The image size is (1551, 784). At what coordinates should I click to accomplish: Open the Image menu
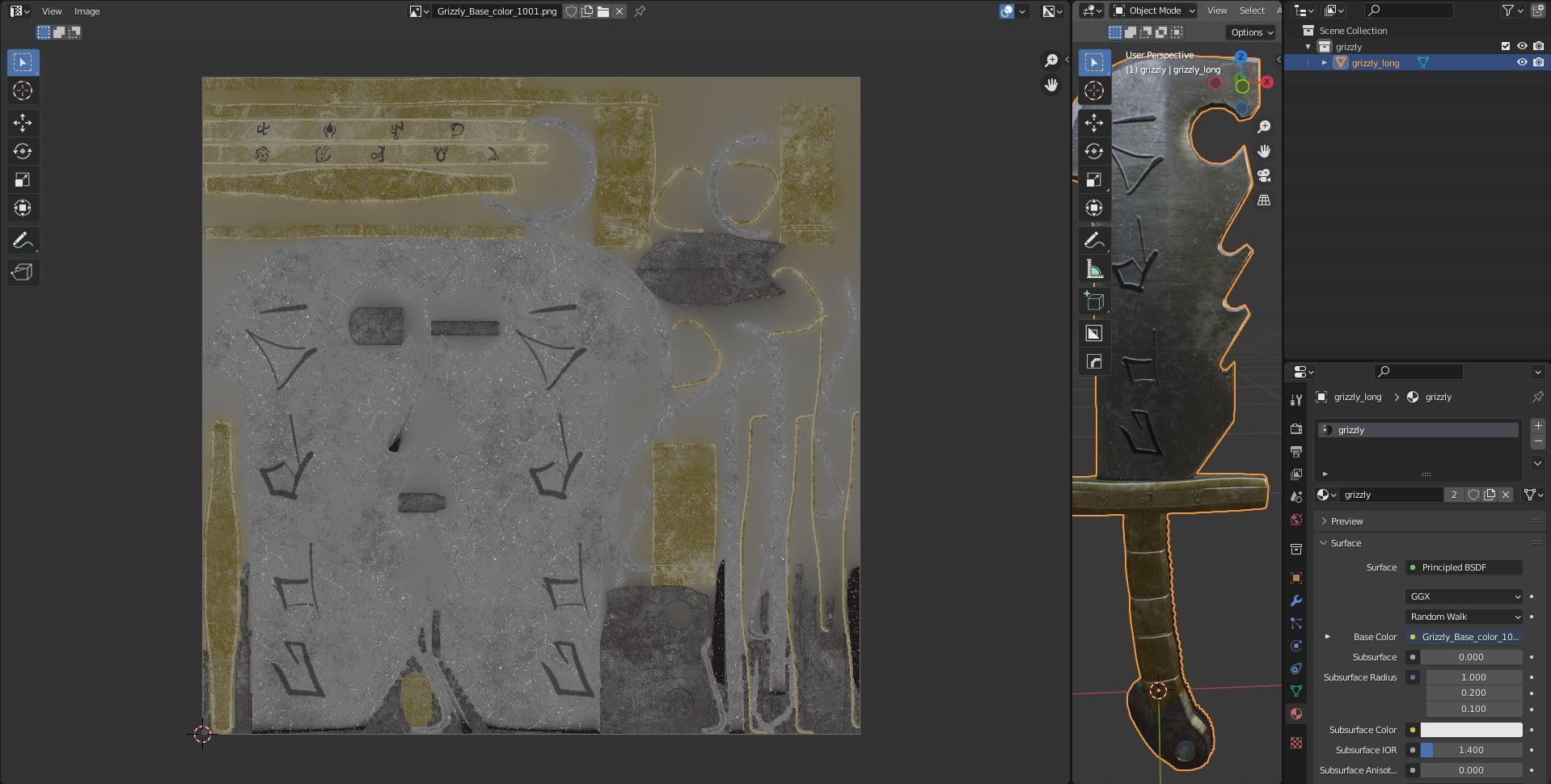87,11
